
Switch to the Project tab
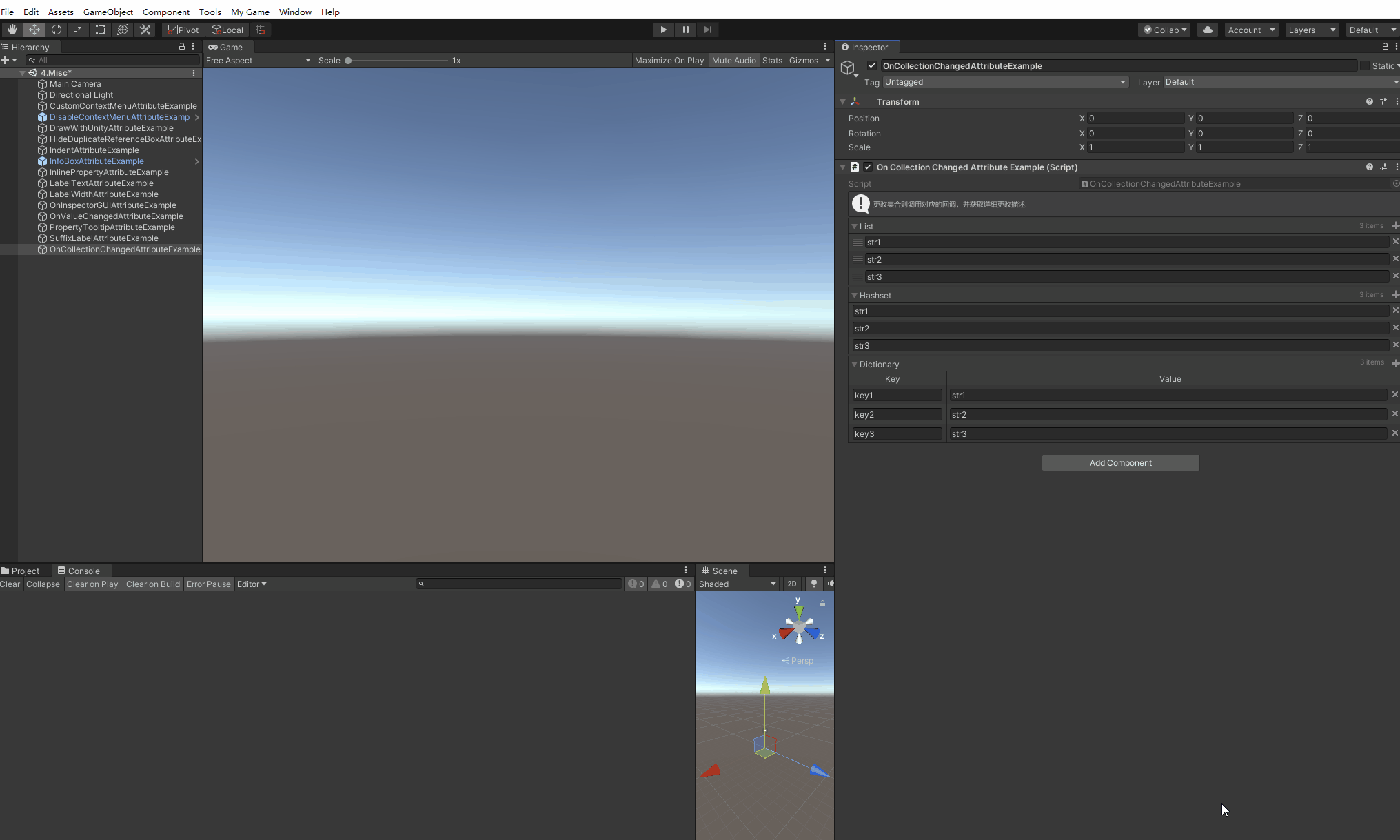pyautogui.click(x=21, y=571)
